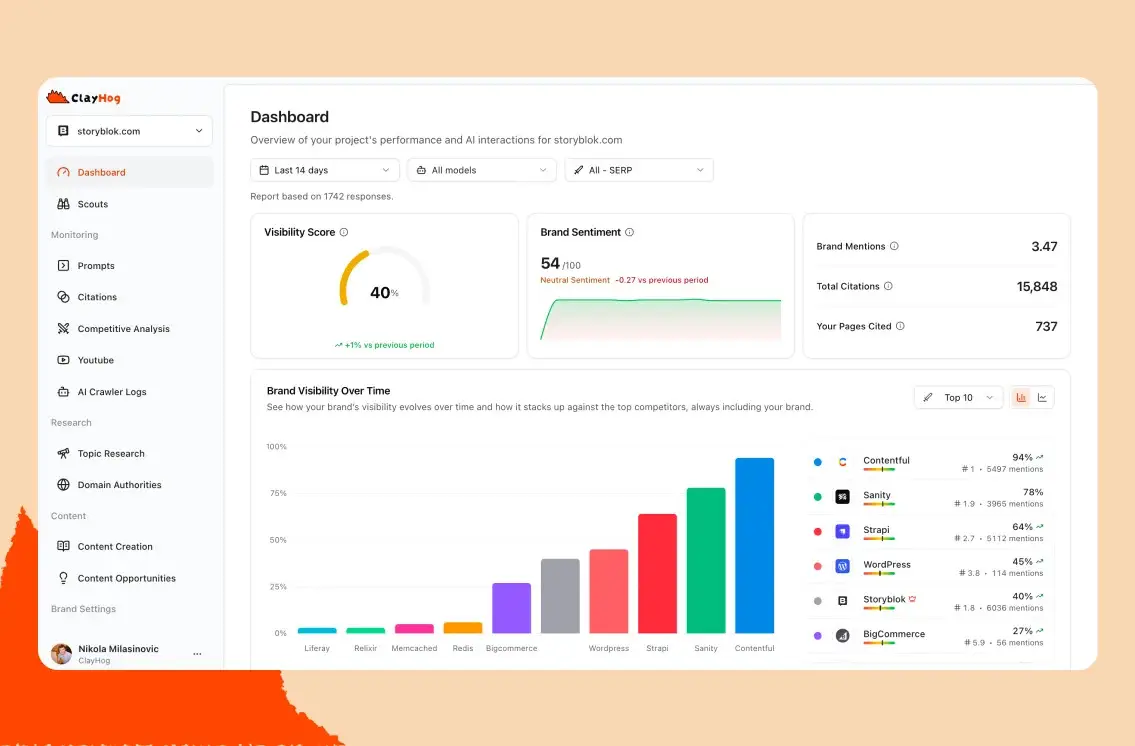Open the Prompts menu item
The width and height of the screenshot is (1135, 746).
pyautogui.click(x=96, y=266)
